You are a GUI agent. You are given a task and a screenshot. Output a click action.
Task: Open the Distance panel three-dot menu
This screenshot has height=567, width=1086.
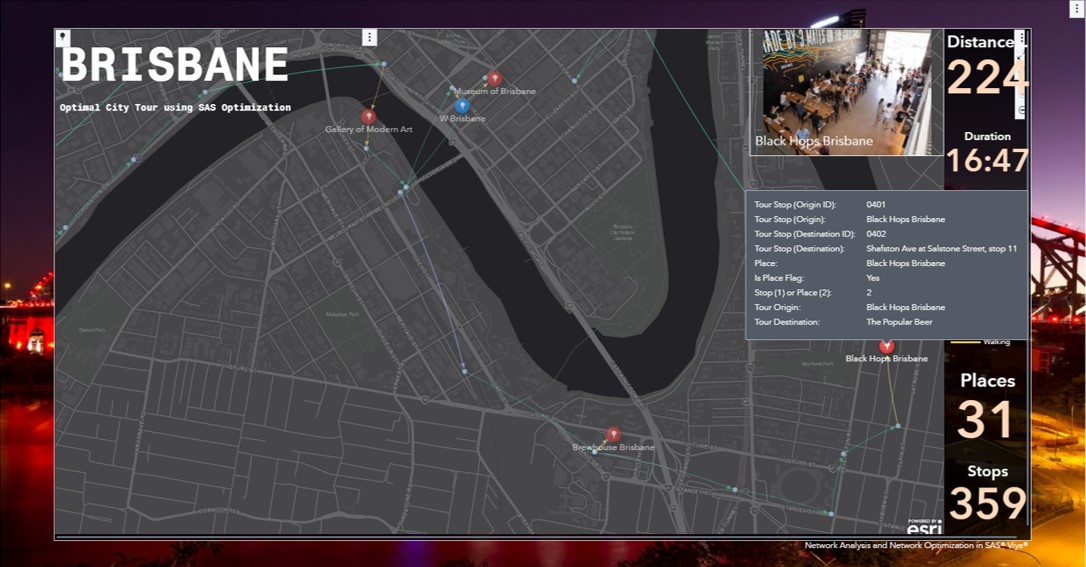pyautogui.click(x=1020, y=37)
